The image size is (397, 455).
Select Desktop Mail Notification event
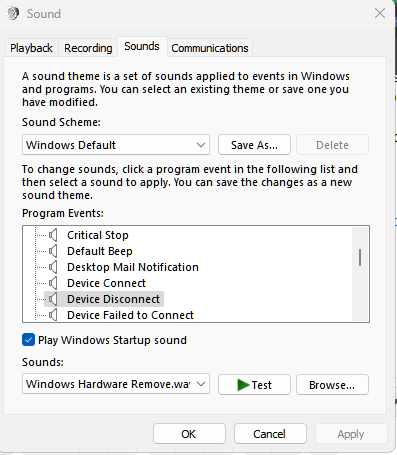click(133, 267)
